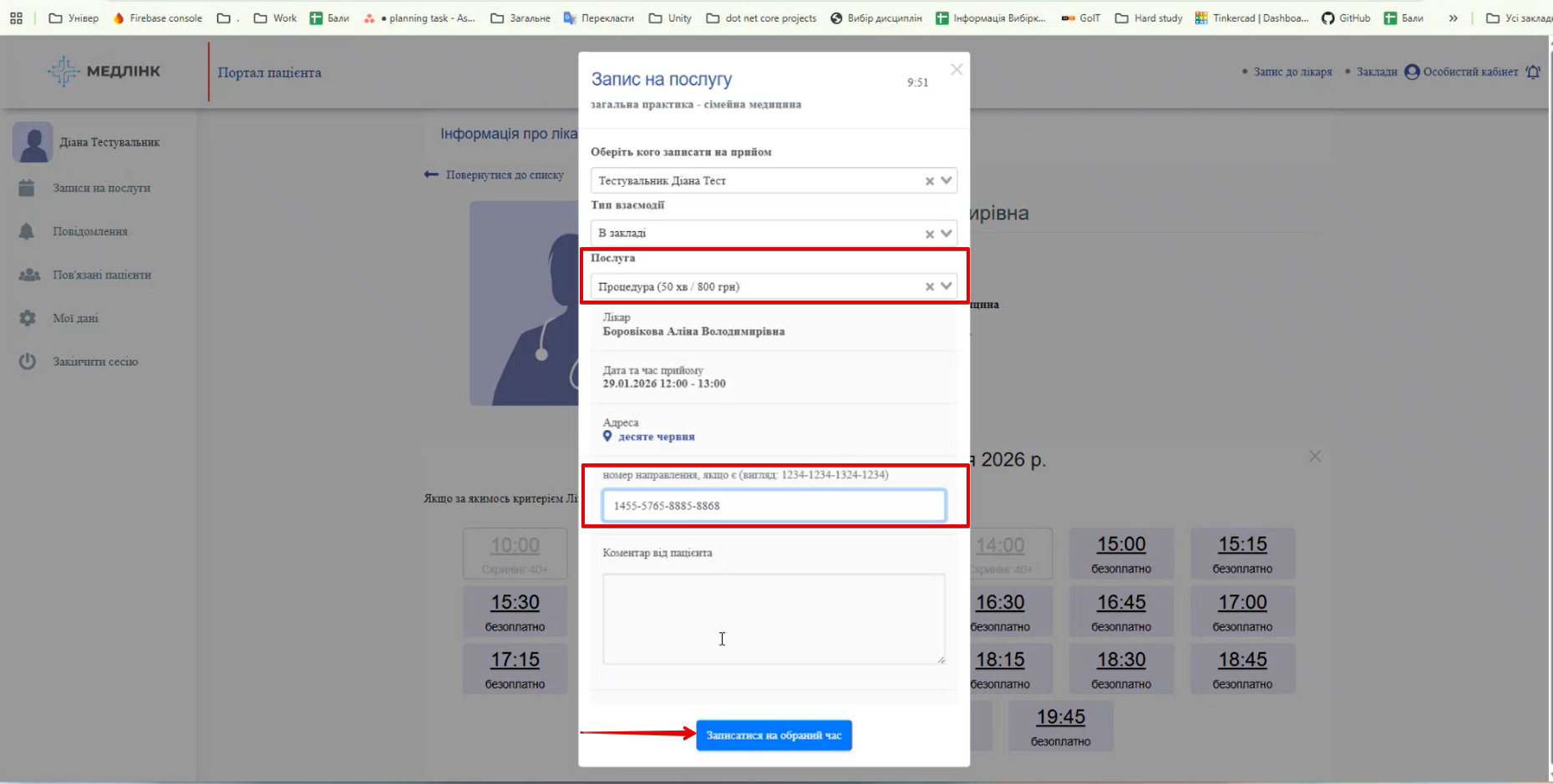This screenshot has height=784, width=1553.
Task: Click the bell icon next to Повідомлення
Action: pos(27,231)
